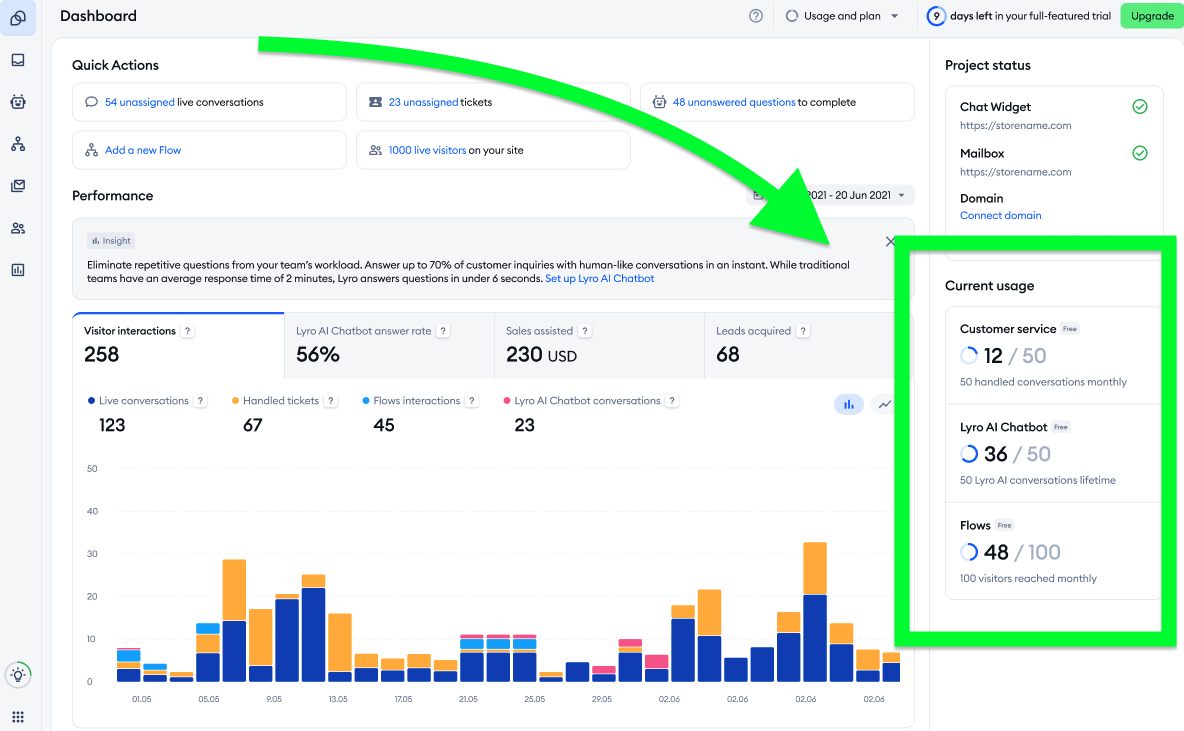Open the Connect domain link
The height and width of the screenshot is (731, 1184).
pyautogui.click(x=1001, y=215)
